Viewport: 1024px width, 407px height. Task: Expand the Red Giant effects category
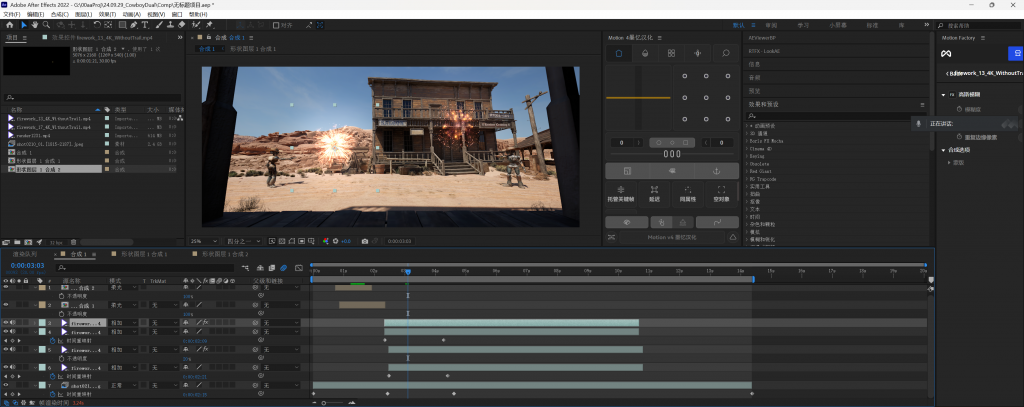[761, 170]
